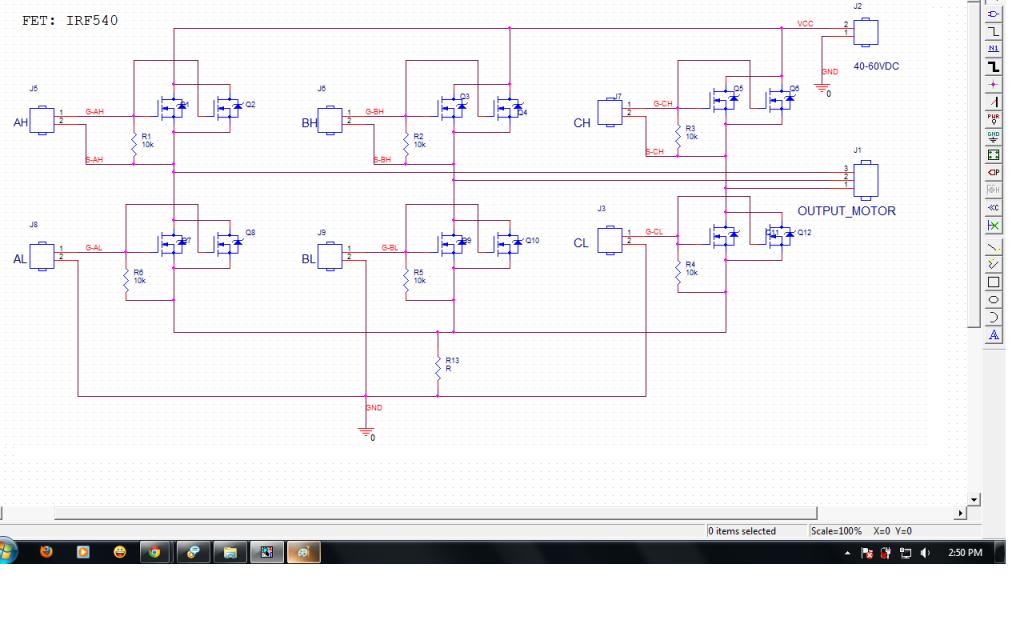
Task: Show hidden system tray icons
Action: (x=847, y=553)
